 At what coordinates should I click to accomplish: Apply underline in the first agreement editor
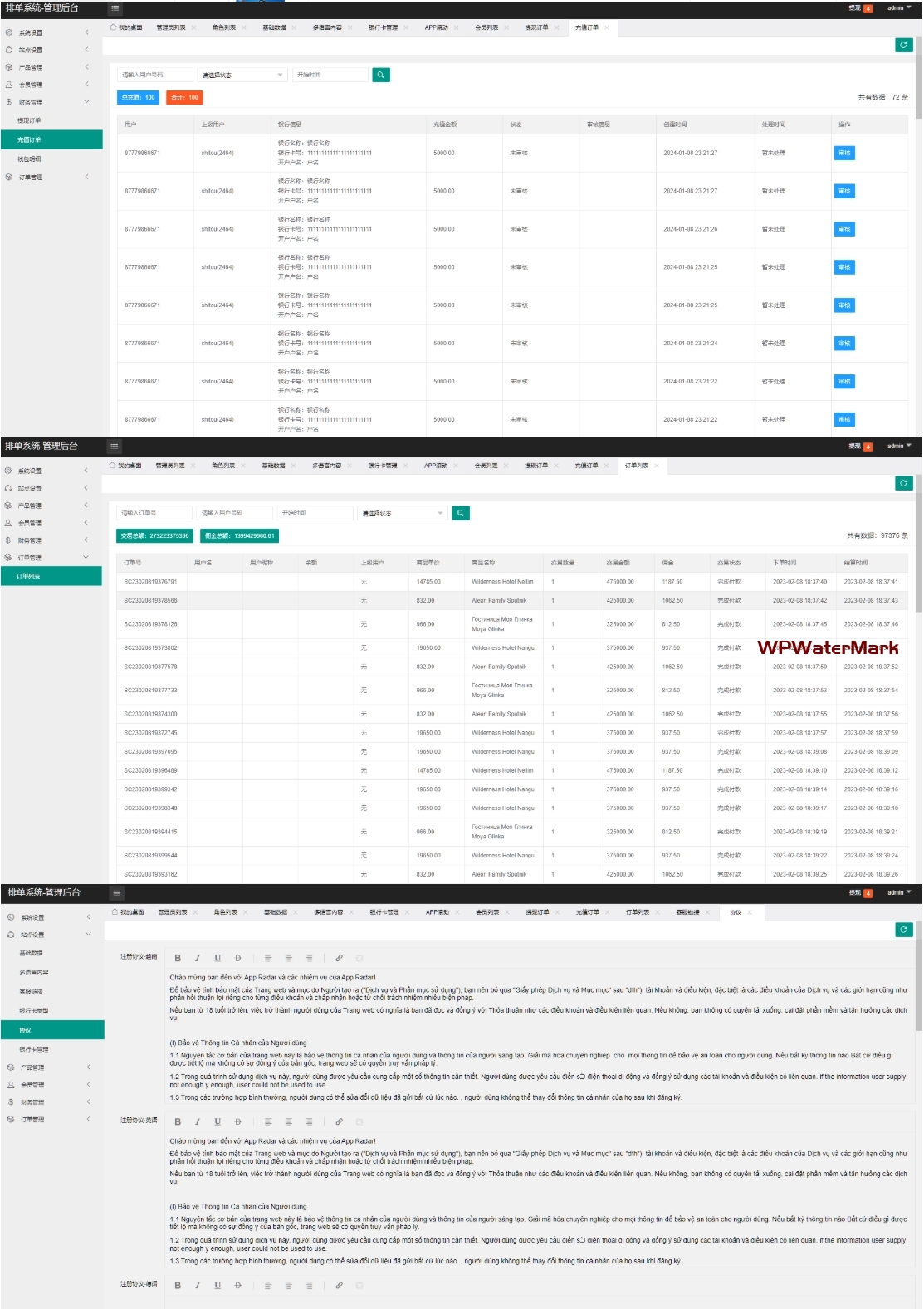218,958
